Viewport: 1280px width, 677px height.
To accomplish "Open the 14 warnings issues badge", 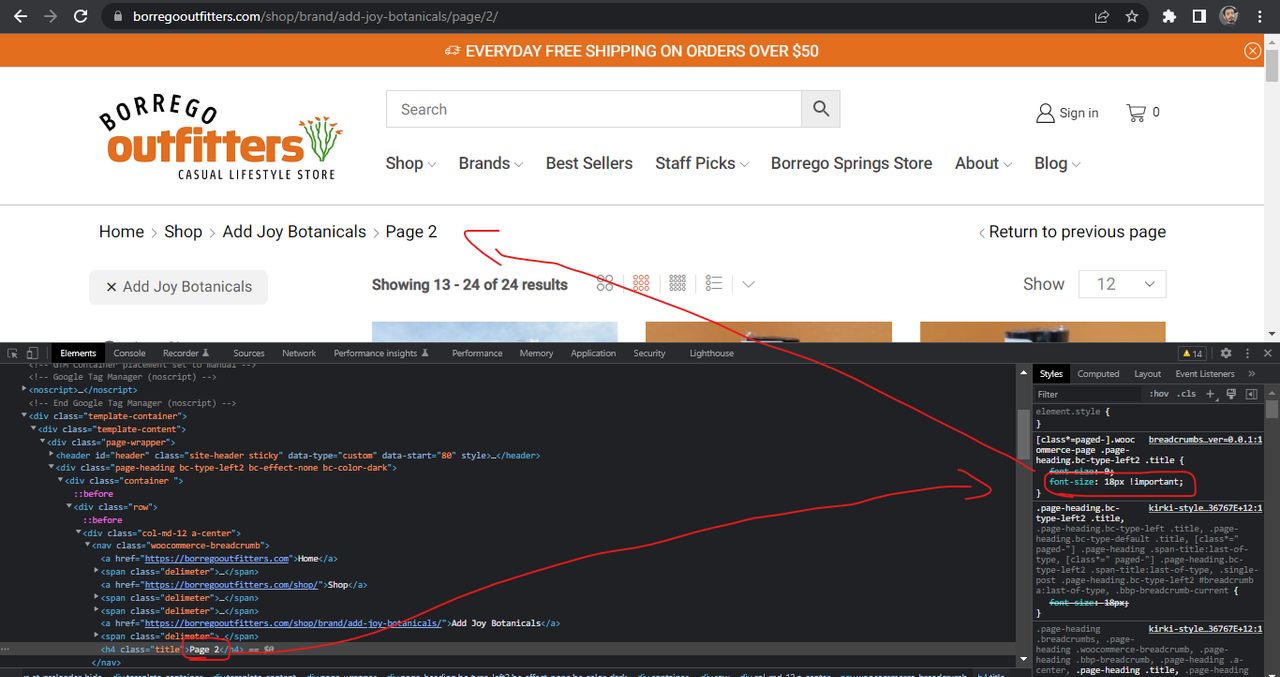I will [1192, 353].
